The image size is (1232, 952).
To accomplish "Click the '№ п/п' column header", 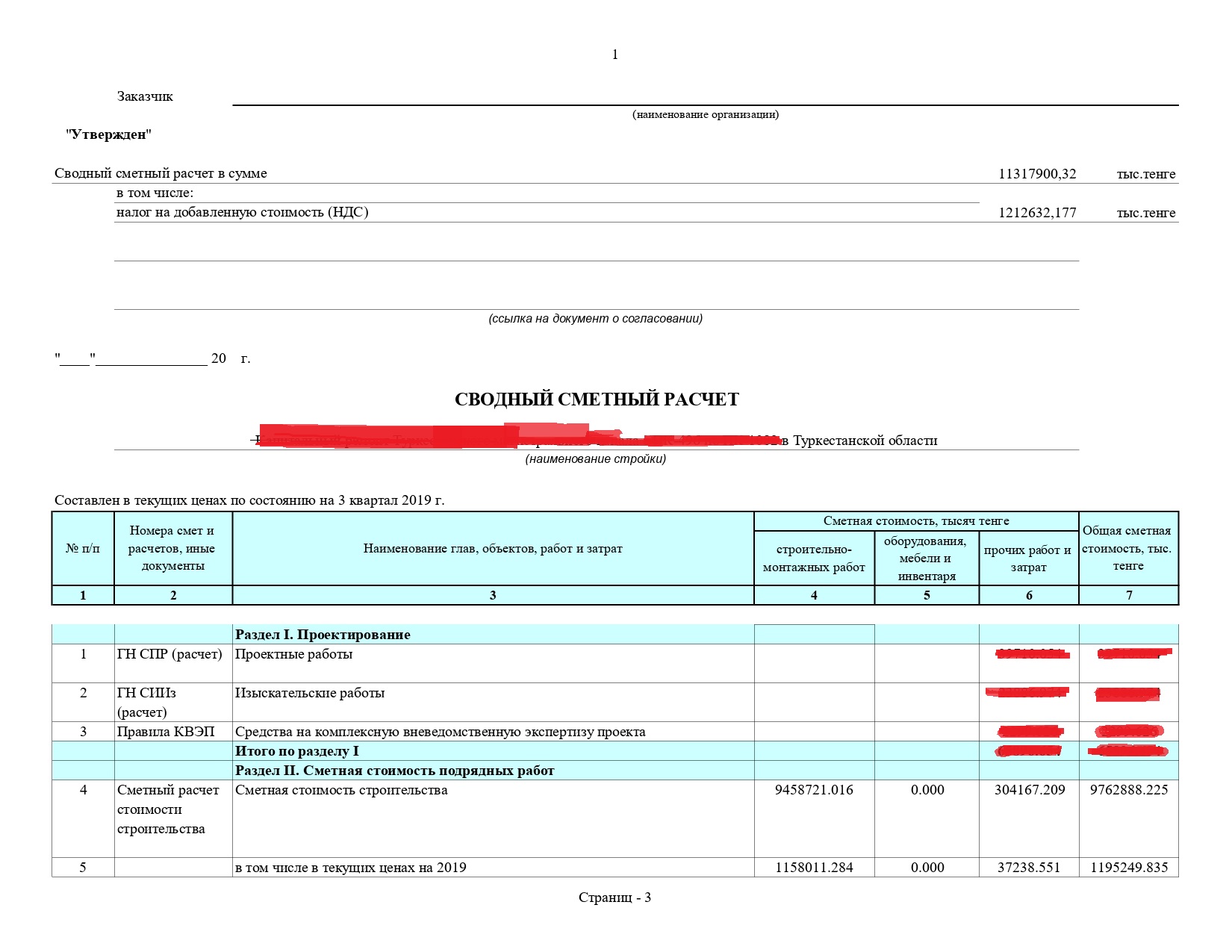I will [x=83, y=549].
